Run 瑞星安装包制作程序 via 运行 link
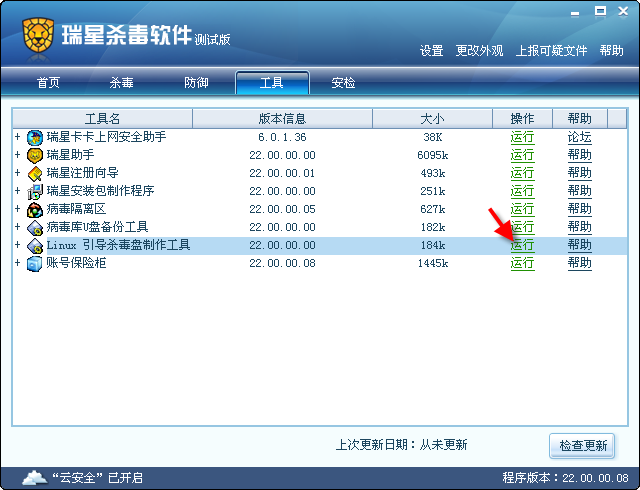The image size is (640, 490). (522, 191)
